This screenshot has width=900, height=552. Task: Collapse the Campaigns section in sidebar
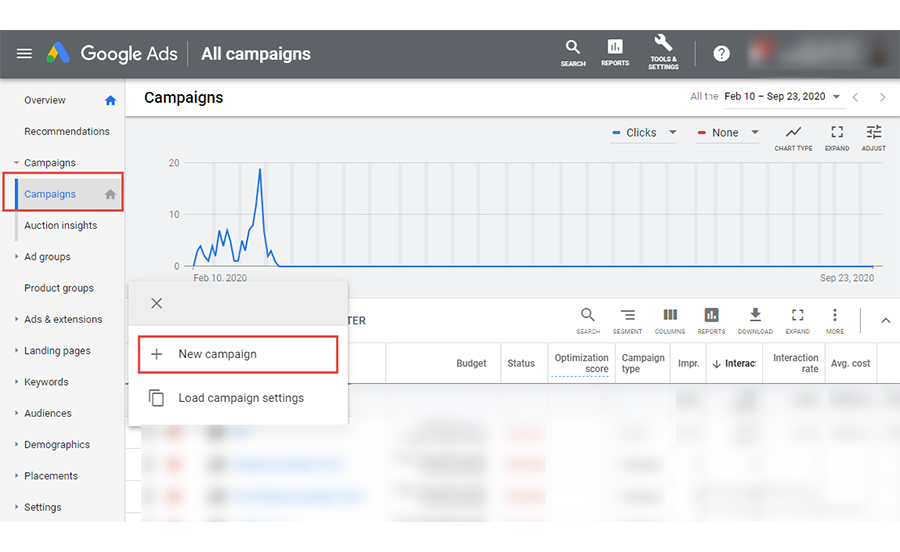[x=17, y=163]
